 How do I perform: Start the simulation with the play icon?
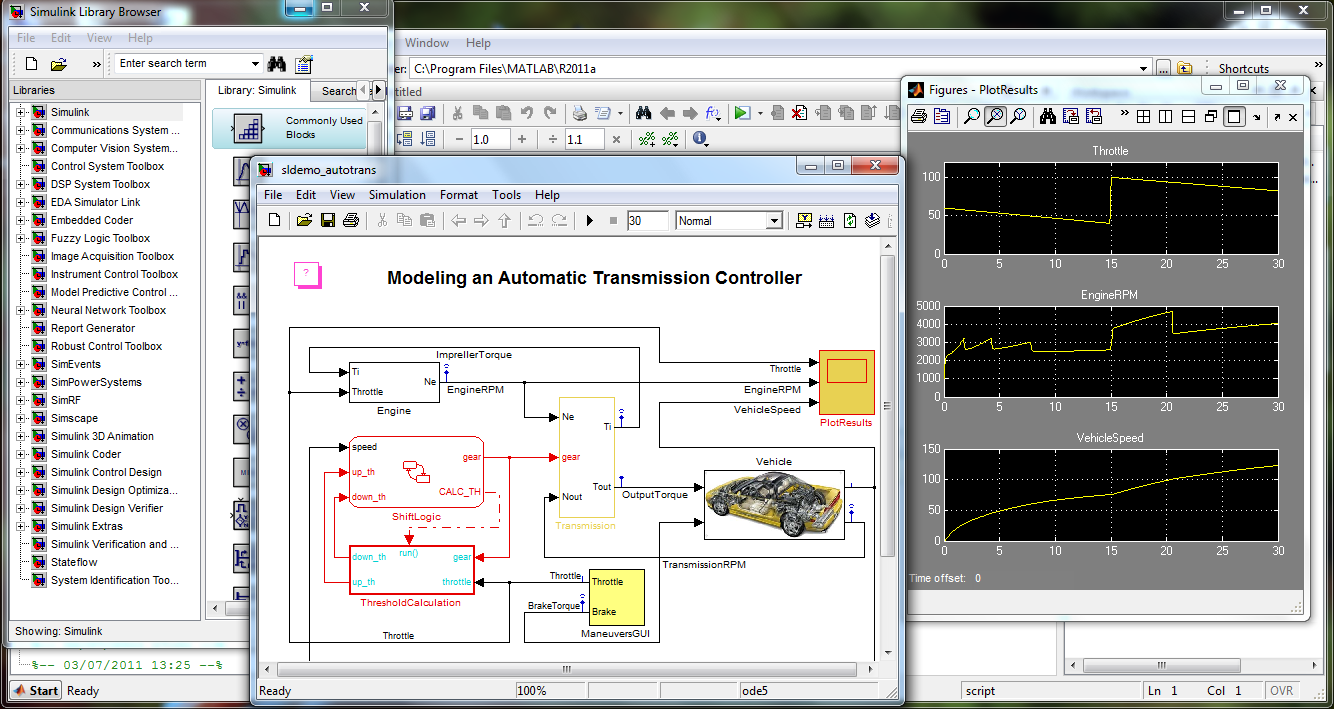pyautogui.click(x=590, y=219)
